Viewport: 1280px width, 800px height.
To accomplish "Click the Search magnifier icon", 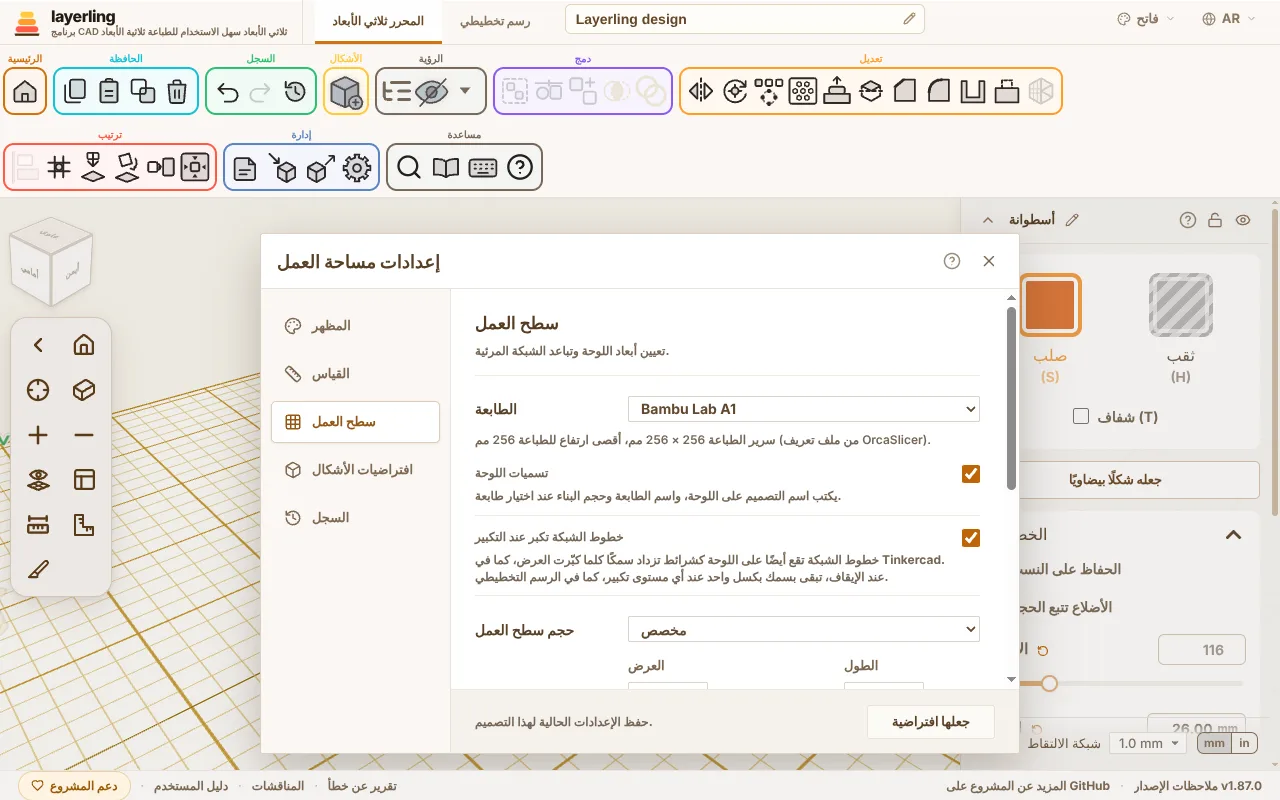I will click(x=408, y=167).
